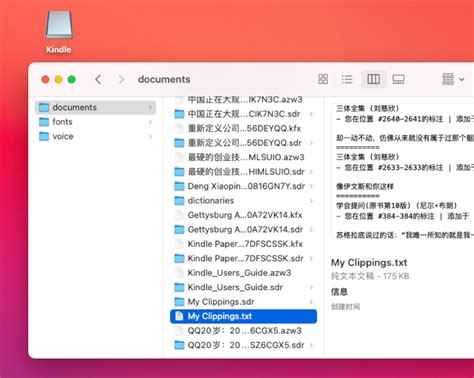This screenshot has height=378, width=474.
Task: Go back with the toolbar arrow
Action: [x=98, y=79]
